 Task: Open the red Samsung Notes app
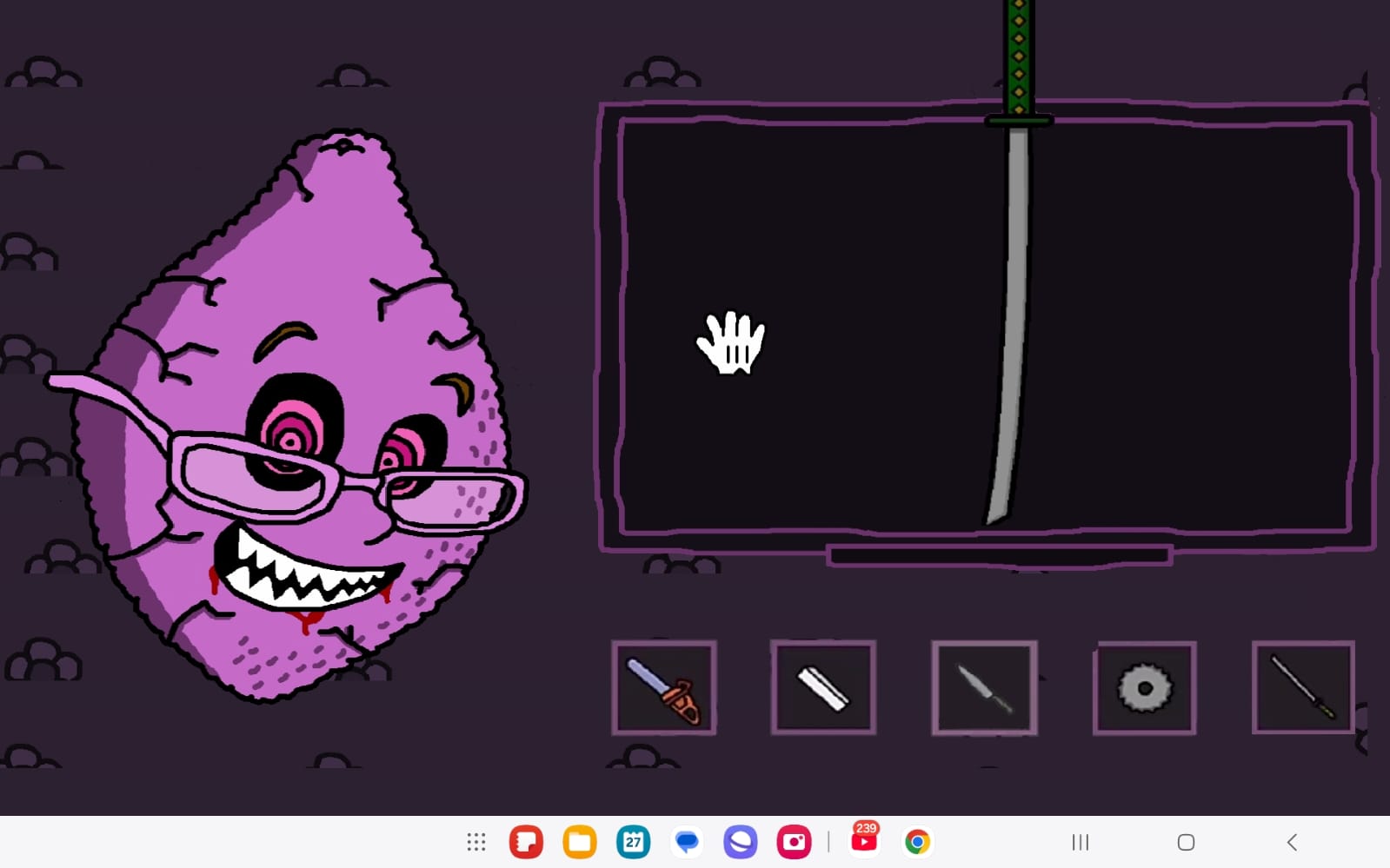pos(526,842)
